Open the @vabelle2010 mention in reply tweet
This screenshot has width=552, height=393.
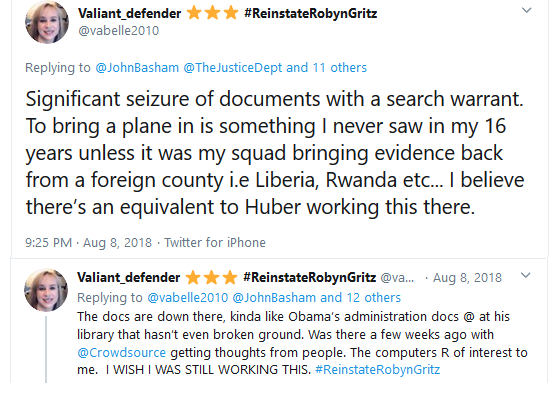tap(188, 298)
